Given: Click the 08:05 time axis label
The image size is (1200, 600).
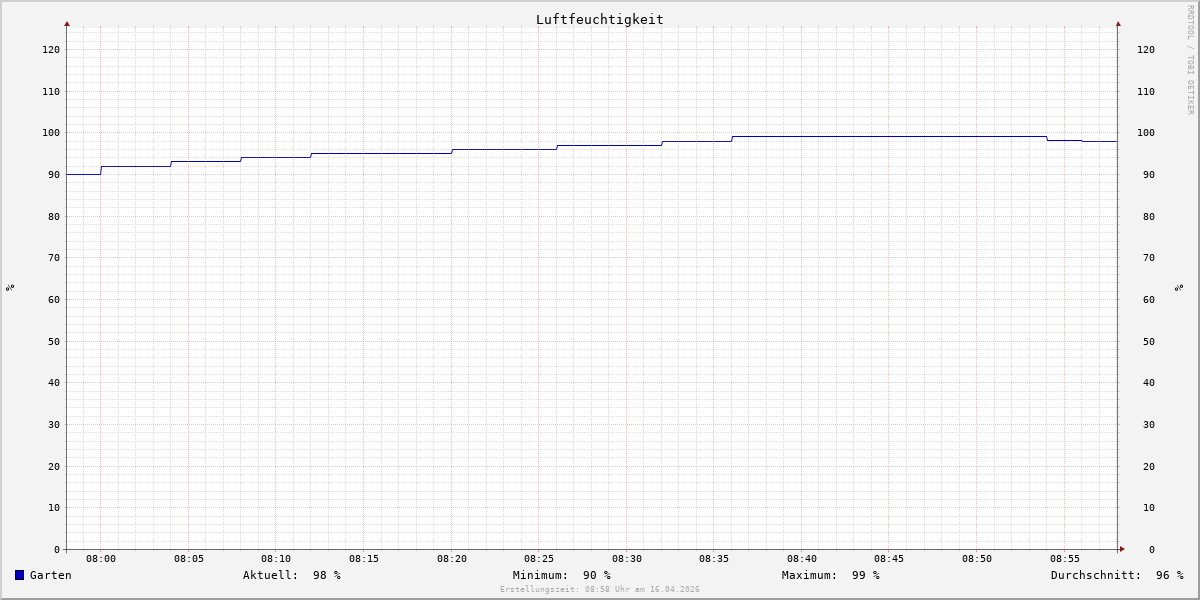Looking at the screenshot, I should point(189,559).
